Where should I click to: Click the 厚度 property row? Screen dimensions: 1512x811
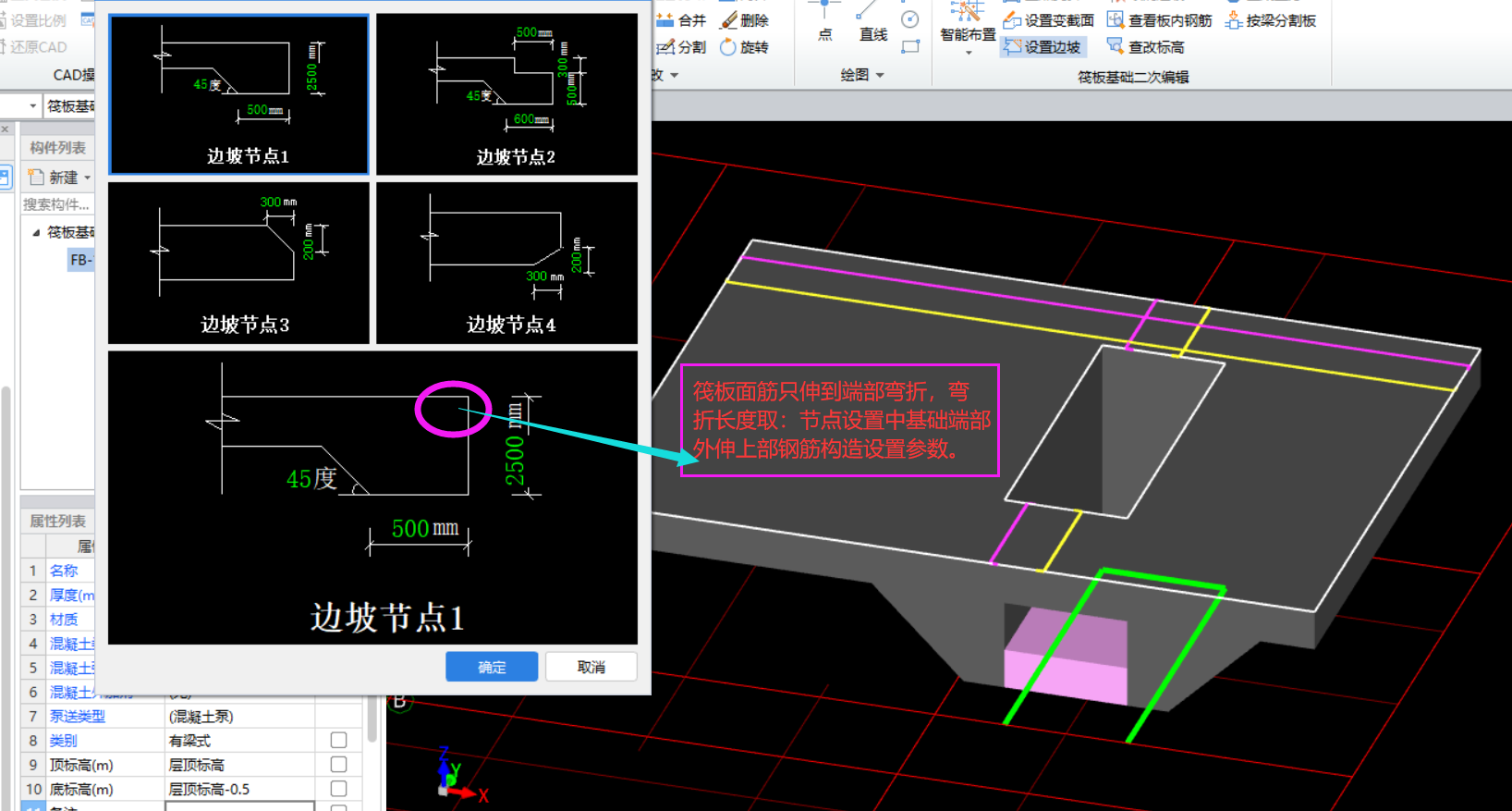57,595
